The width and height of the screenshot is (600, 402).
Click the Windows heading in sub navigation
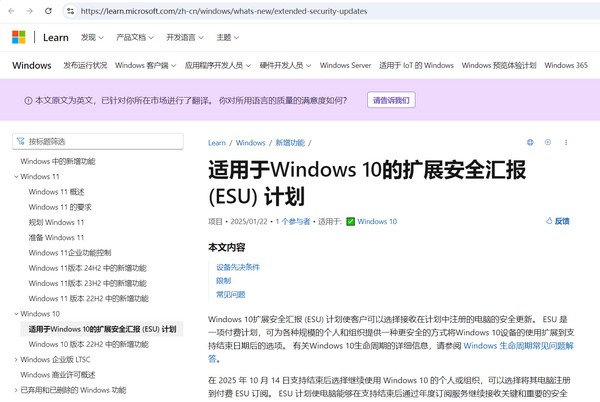pos(32,65)
